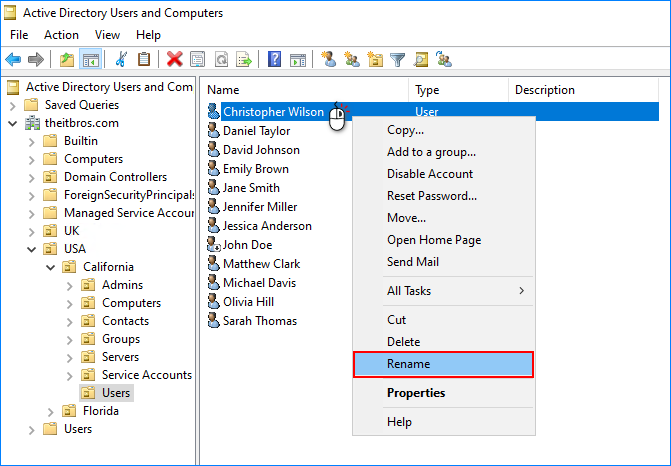
Task: Select user Jessica Anderson in list
Action: [x=267, y=226]
